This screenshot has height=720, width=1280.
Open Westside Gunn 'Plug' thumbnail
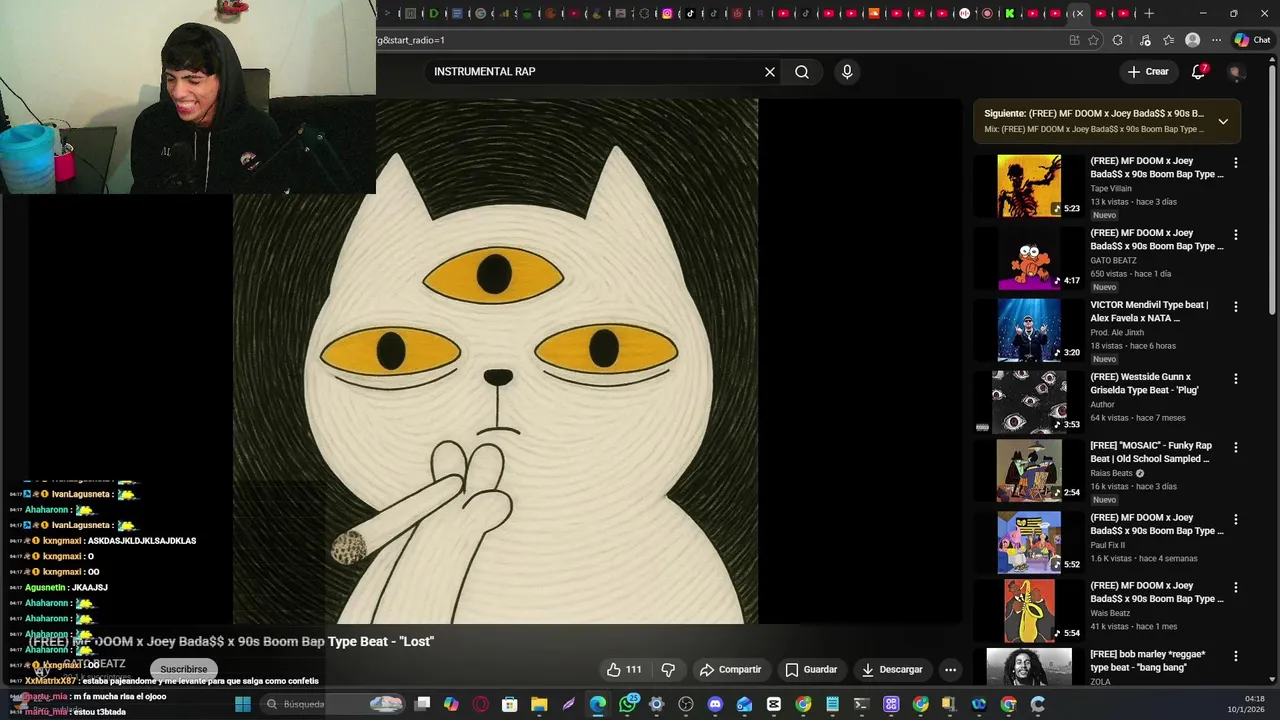[1029, 402]
